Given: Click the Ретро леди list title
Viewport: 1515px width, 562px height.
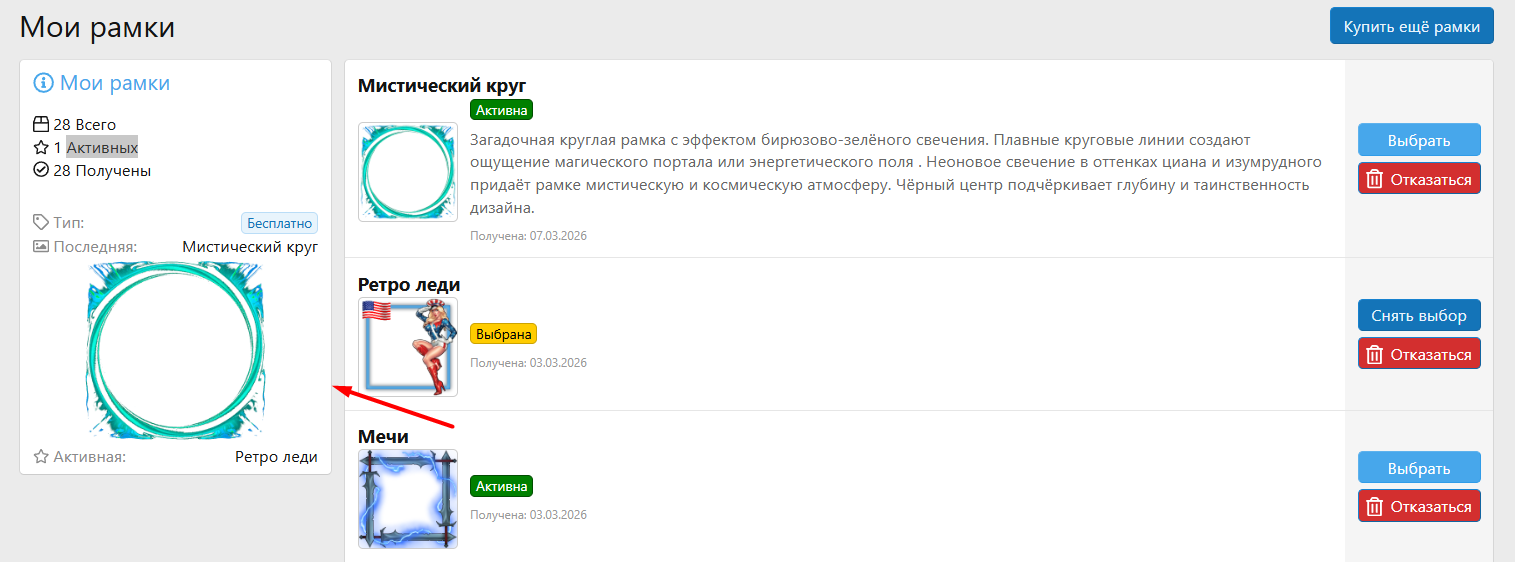Looking at the screenshot, I should point(409,285).
